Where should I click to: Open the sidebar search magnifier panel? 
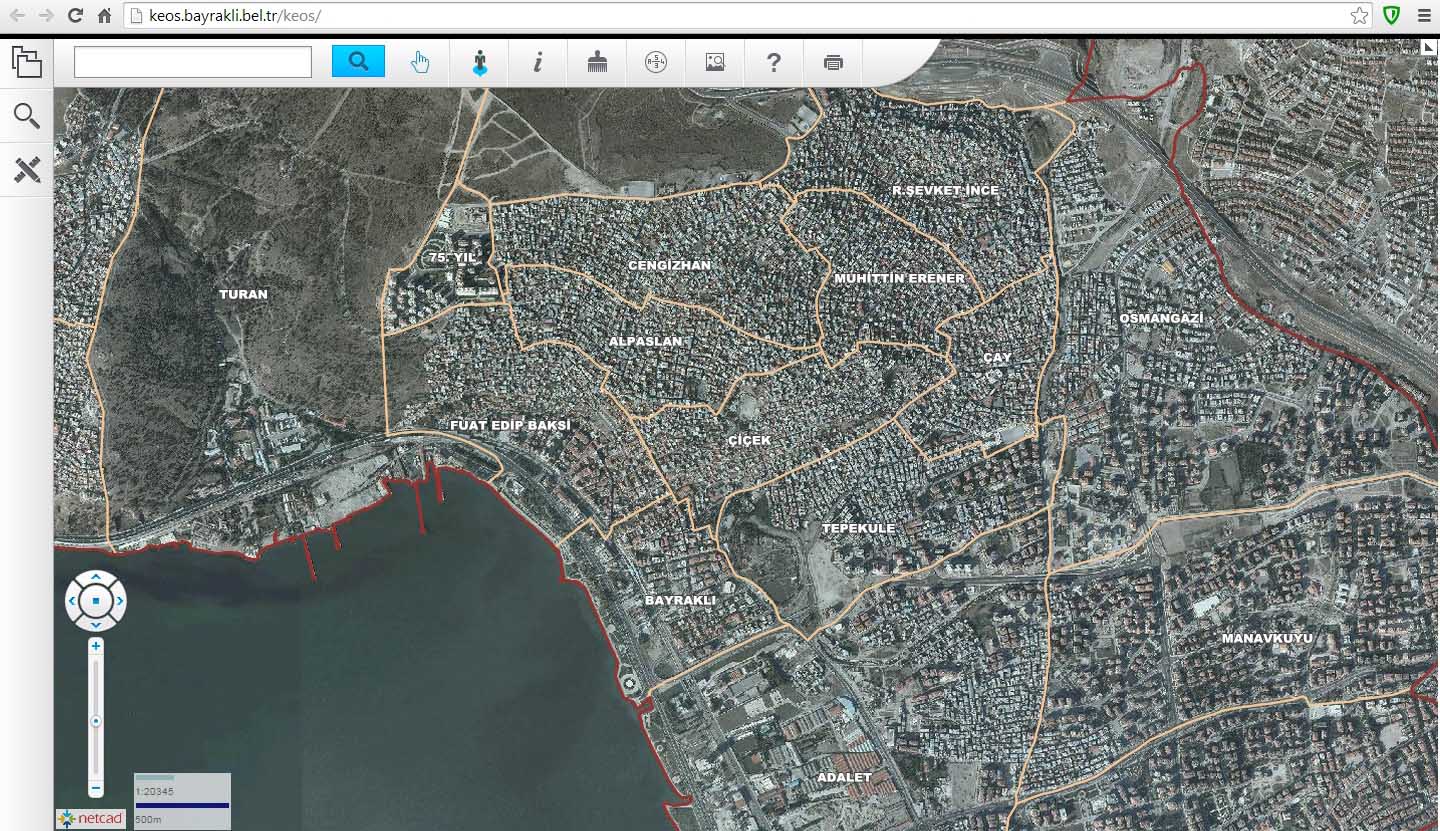(x=27, y=116)
